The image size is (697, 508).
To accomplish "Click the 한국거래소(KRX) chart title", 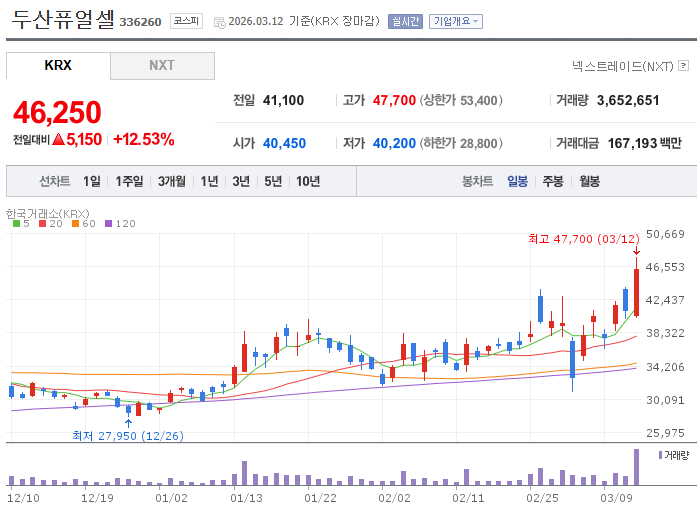I will click(48, 214).
